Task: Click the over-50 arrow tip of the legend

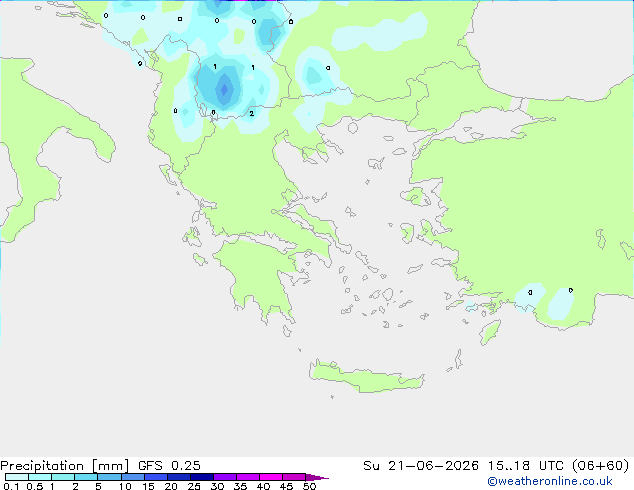Action: coord(317,477)
